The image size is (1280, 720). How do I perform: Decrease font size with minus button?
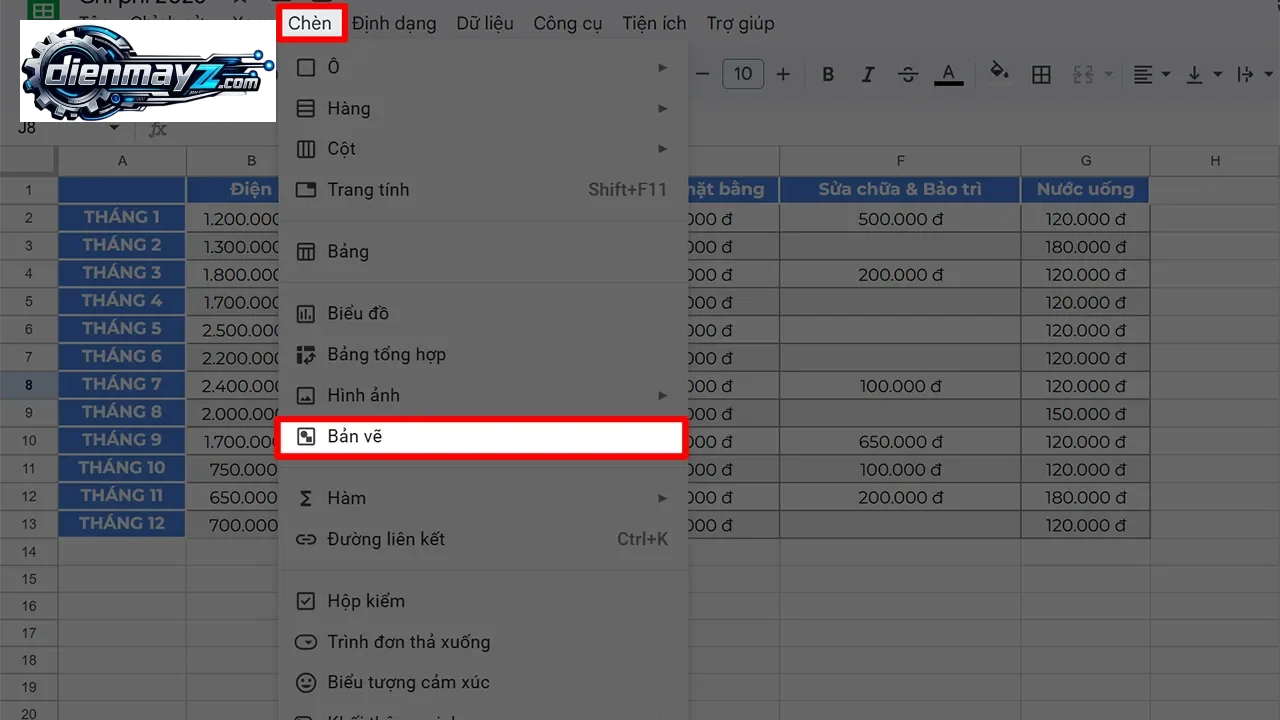[x=703, y=74]
